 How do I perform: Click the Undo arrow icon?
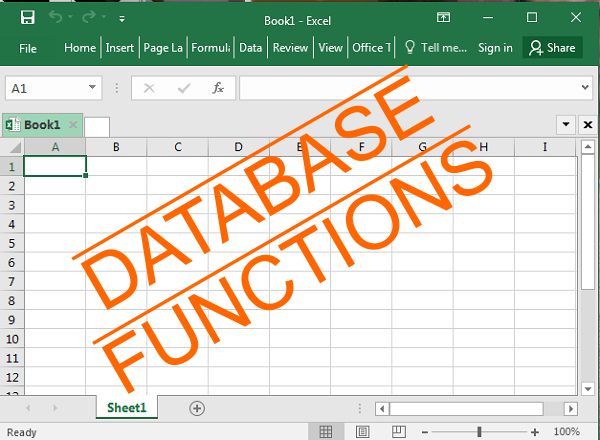tap(55, 17)
